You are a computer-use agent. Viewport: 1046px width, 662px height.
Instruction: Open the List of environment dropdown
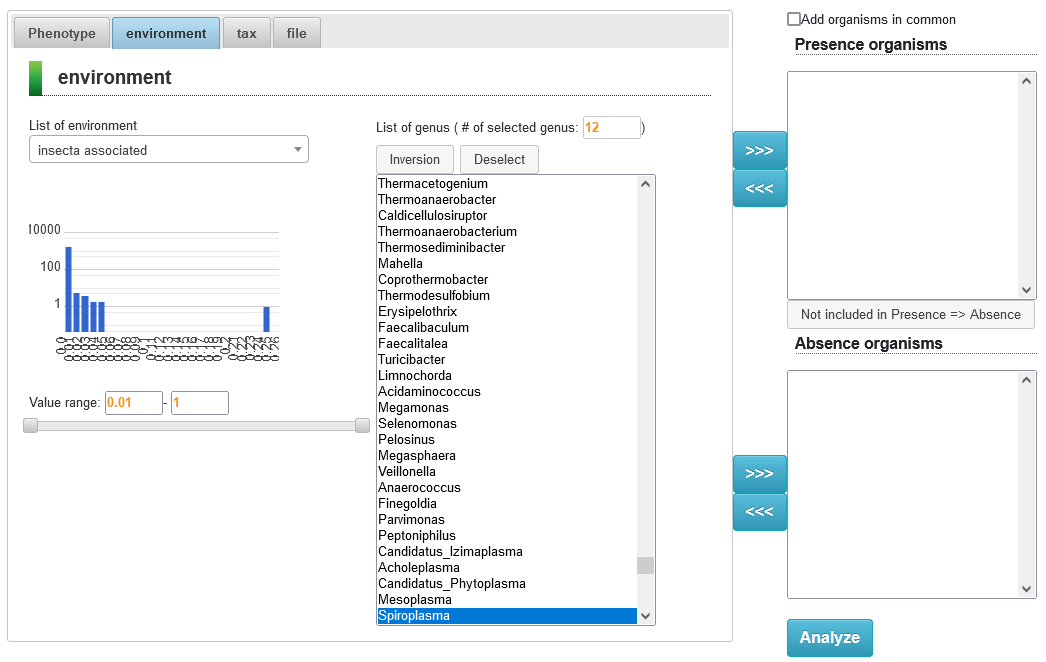pos(168,150)
